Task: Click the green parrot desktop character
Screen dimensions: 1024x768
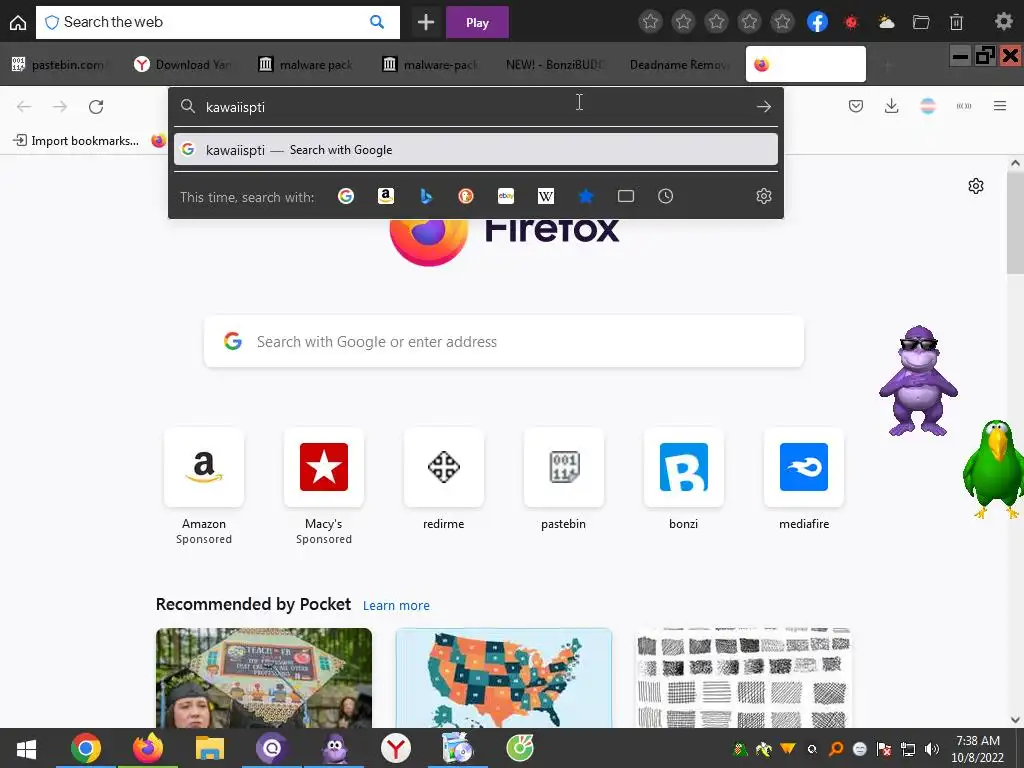Action: tap(993, 469)
